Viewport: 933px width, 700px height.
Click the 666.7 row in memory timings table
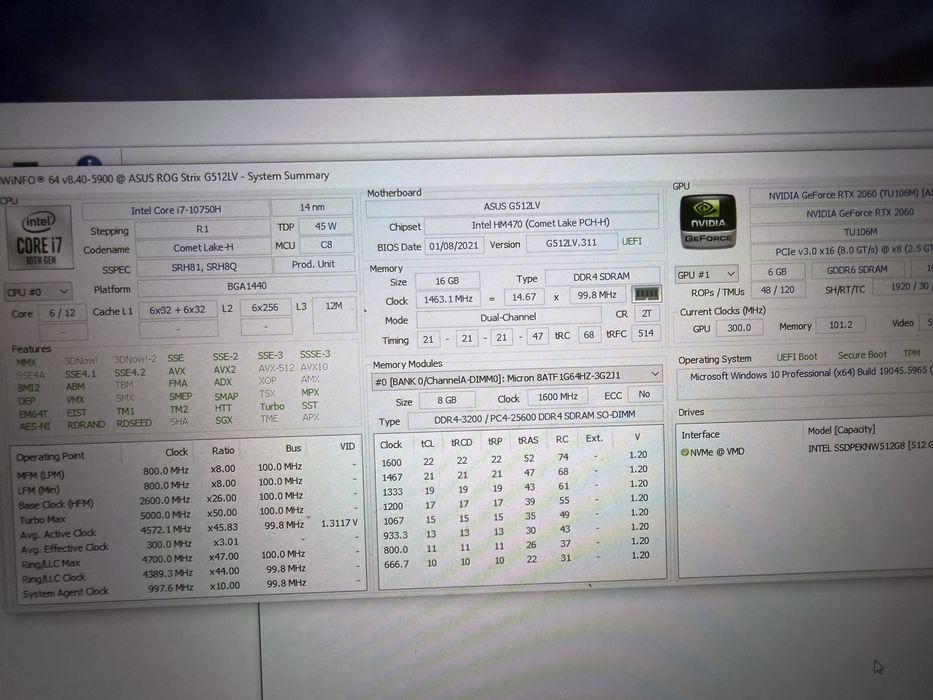[x=515, y=560]
